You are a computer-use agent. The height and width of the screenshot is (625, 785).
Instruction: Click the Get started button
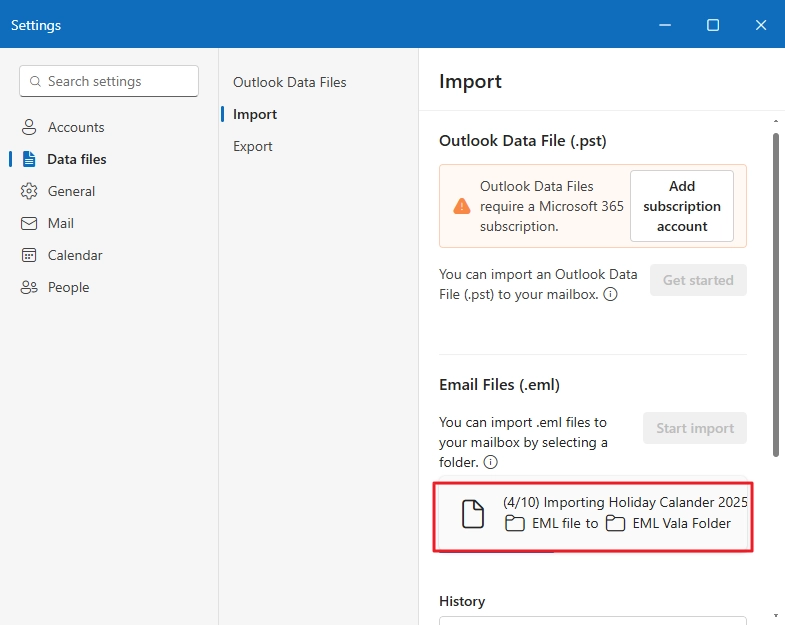(x=698, y=280)
